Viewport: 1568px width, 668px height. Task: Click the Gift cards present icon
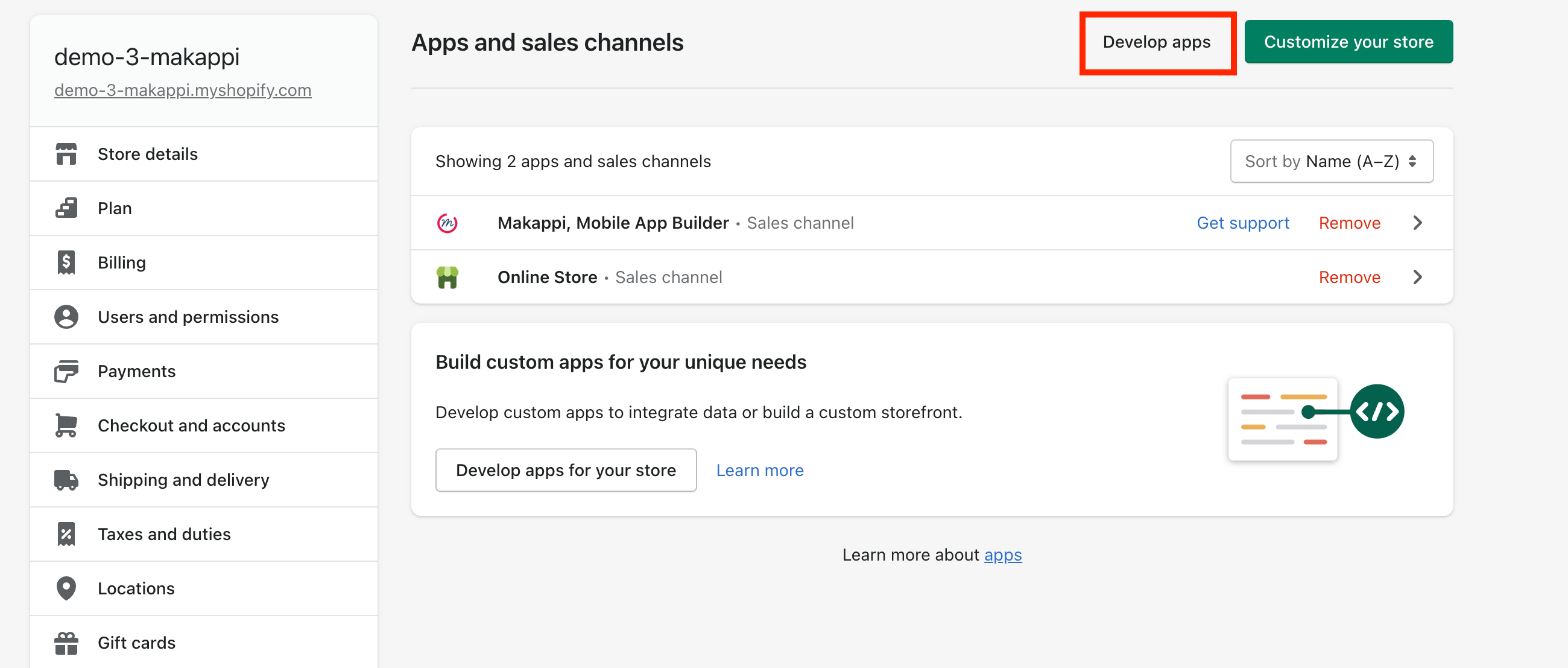(66, 643)
